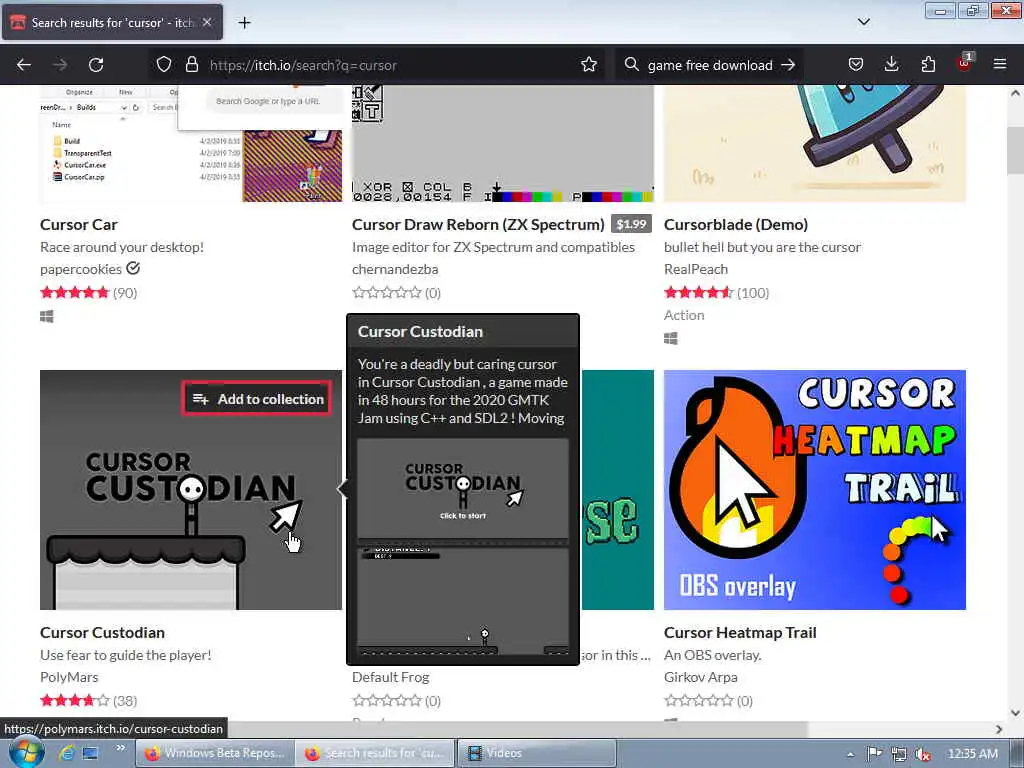Screen dimensions: 1024x768
Task: Submit the search with the arrow
Action: point(788,65)
